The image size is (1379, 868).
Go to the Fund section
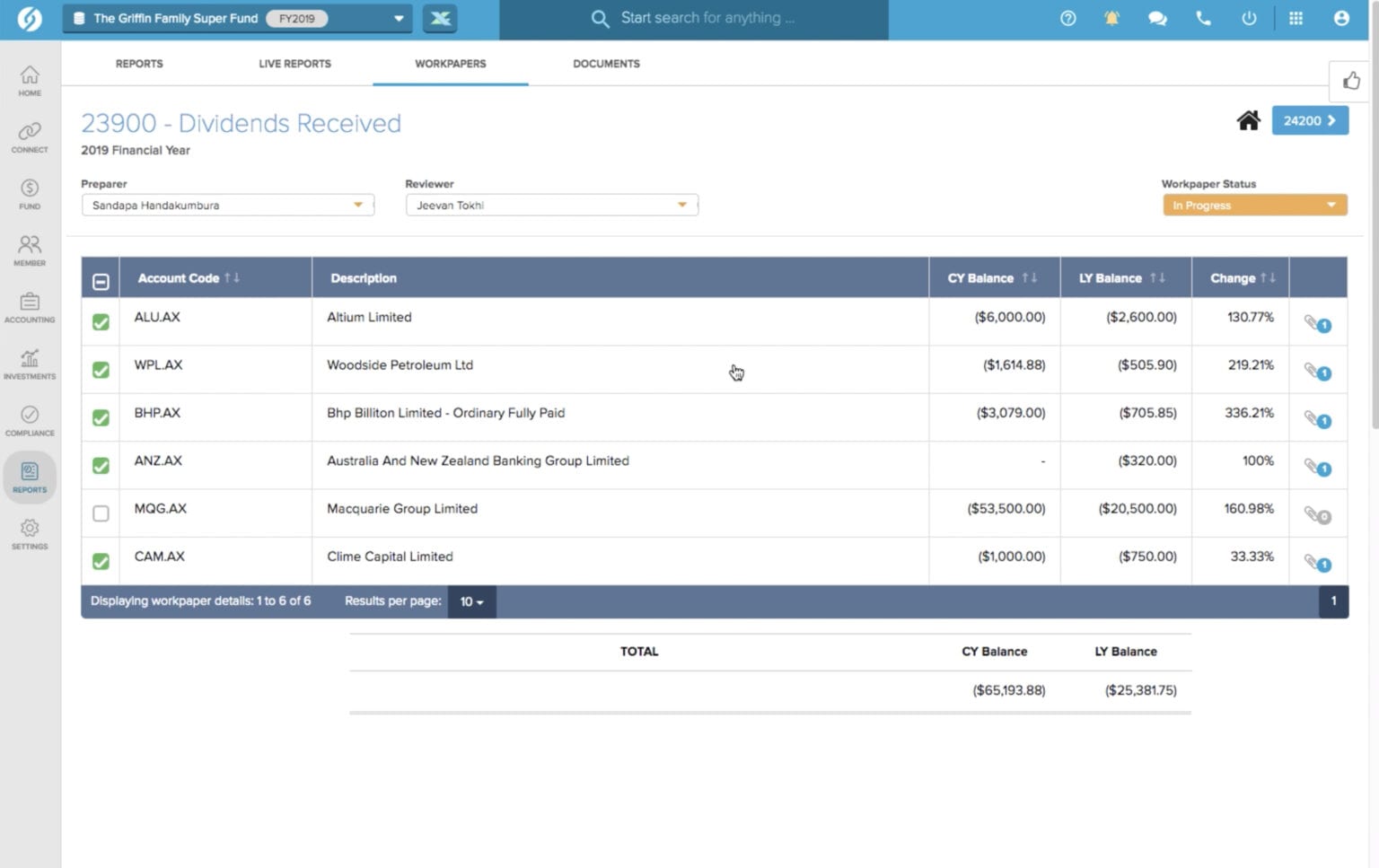tap(30, 193)
